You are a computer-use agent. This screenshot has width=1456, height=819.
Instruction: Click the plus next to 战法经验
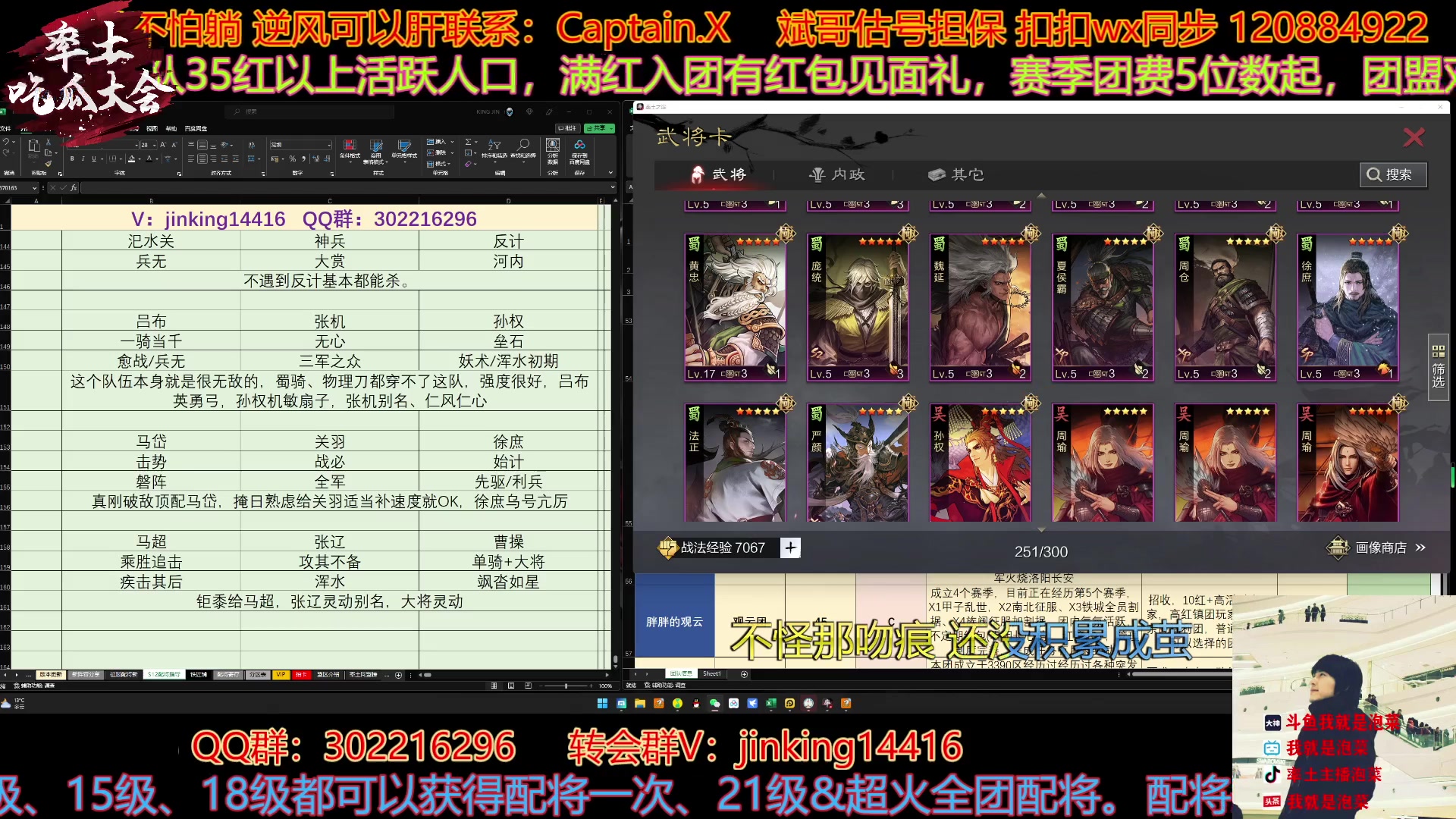[790, 548]
